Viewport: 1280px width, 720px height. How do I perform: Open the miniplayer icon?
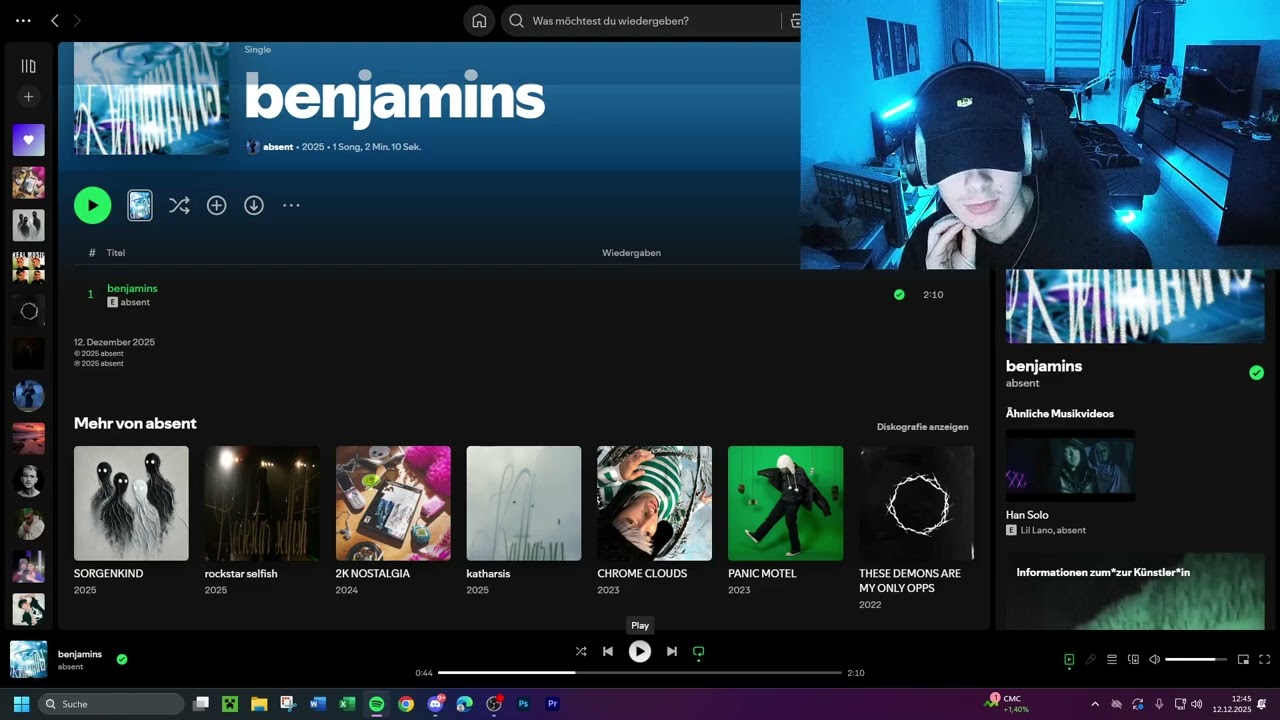pos(1243,659)
